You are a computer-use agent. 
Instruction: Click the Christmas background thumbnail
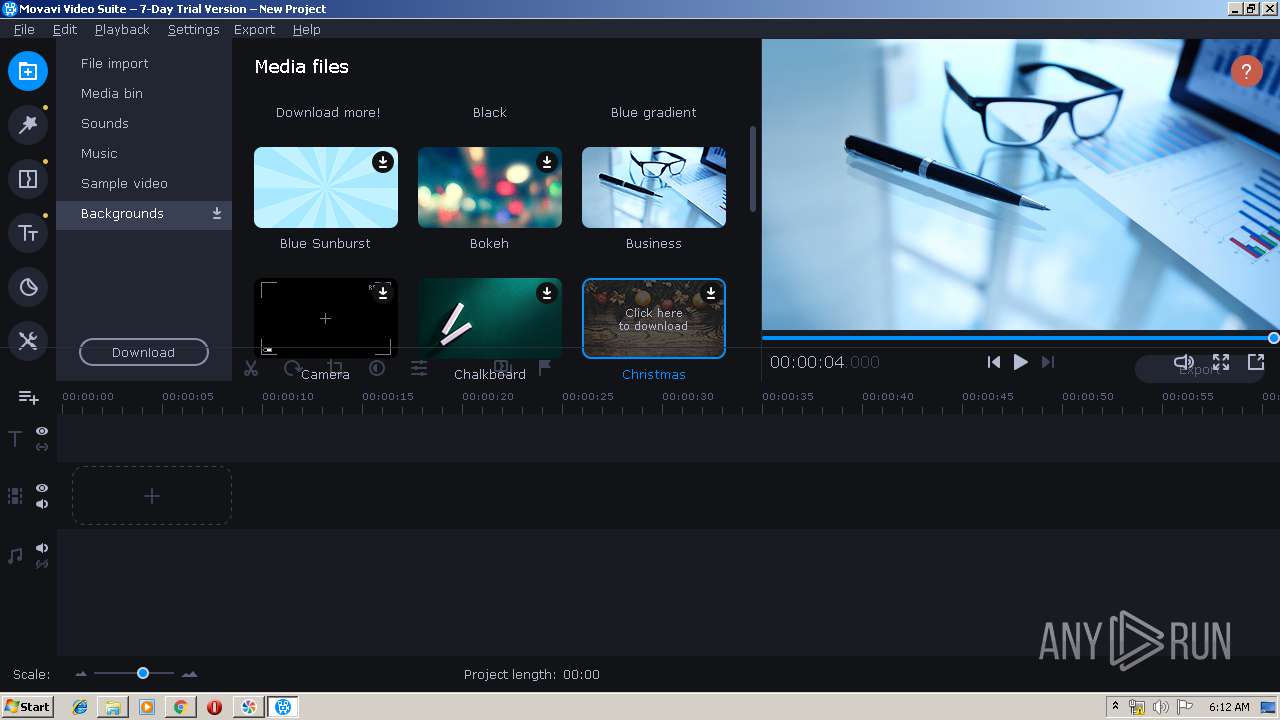pos(654,318)
